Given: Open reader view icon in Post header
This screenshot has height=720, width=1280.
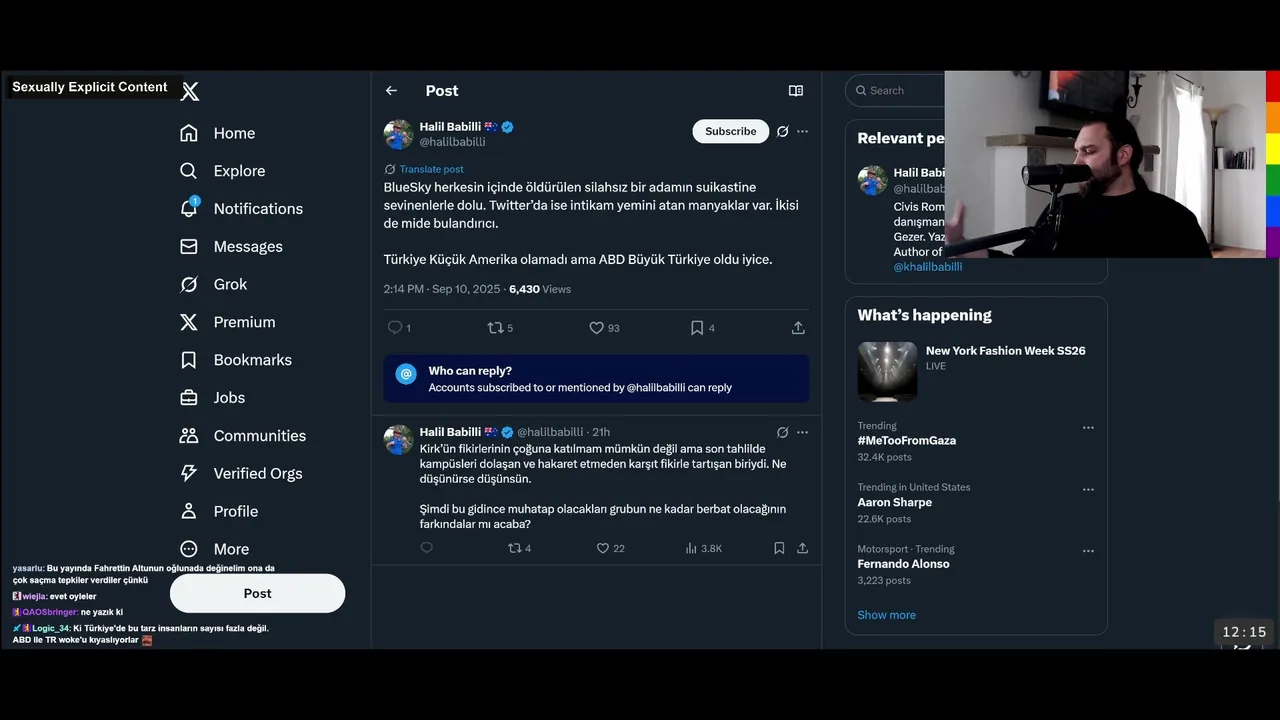Looking at the screenshot, I should pyautogui.click(x=796, y=91).
